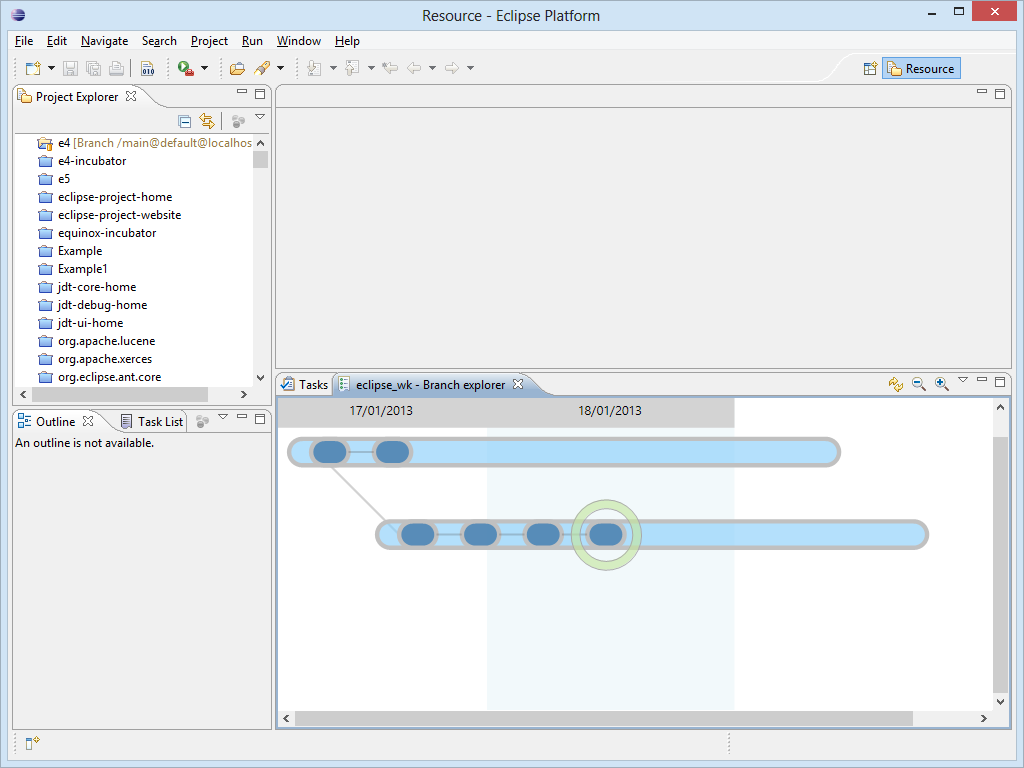Click the Open Perspective icon
1024x768 pixels.
pos(870,69)
